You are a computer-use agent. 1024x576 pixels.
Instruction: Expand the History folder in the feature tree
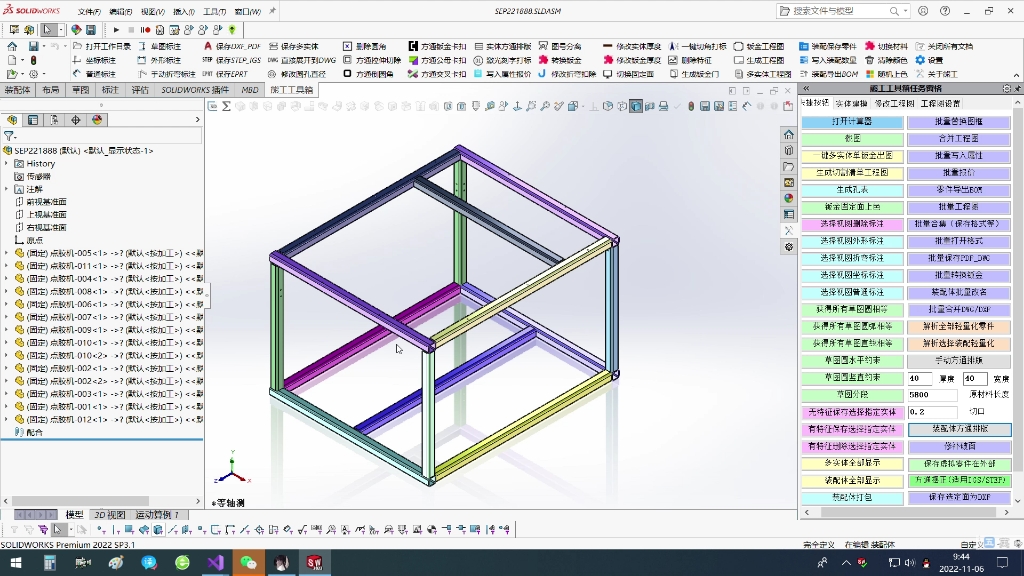click(x=7, y=164)
